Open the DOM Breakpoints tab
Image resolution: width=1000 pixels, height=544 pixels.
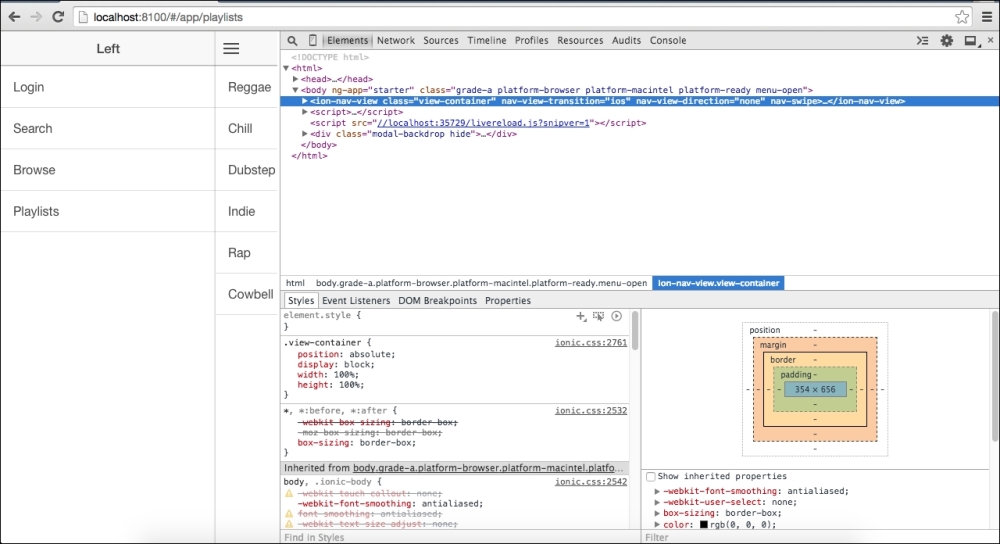click(438, 300)
